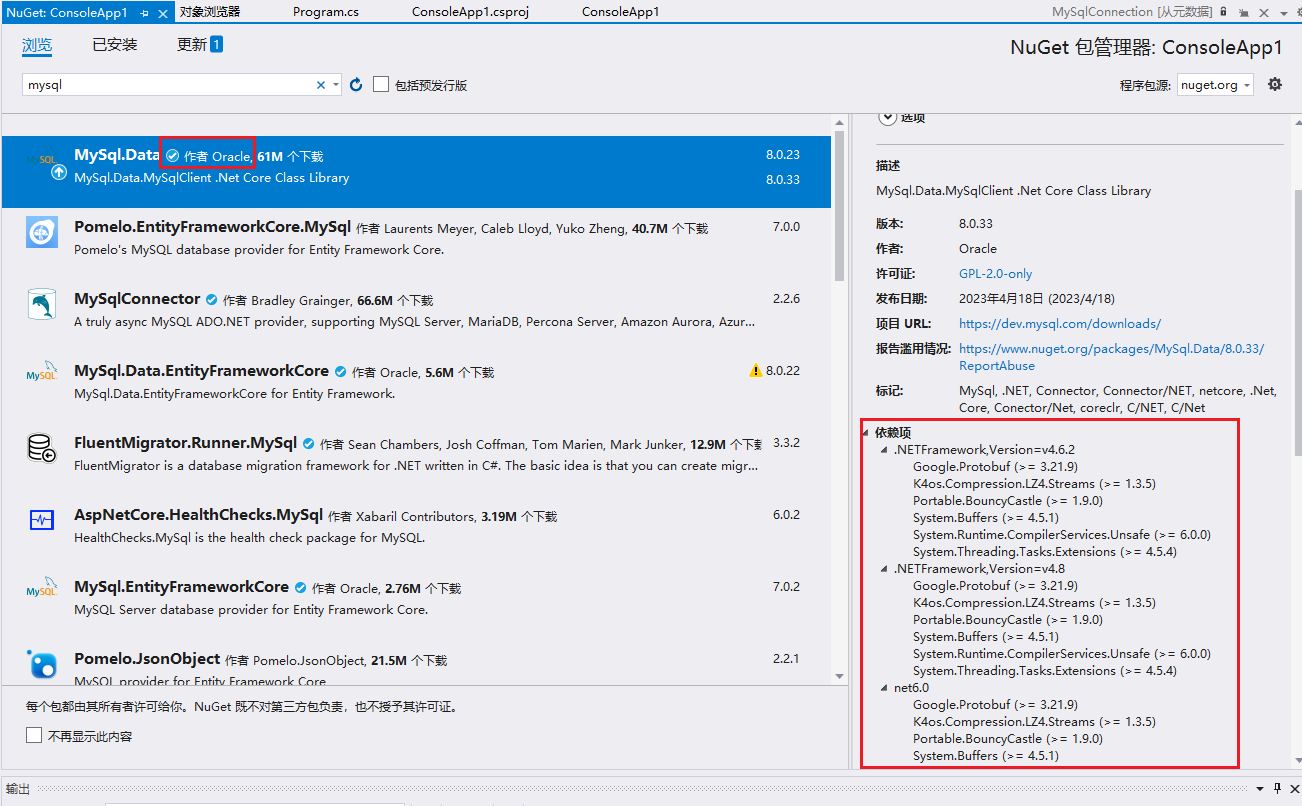Screen dimensions: 1302x806
Task: Click System.Runtime.CompilerServices.Unsafe under v4.8
Action: [x=1061, y=654]
